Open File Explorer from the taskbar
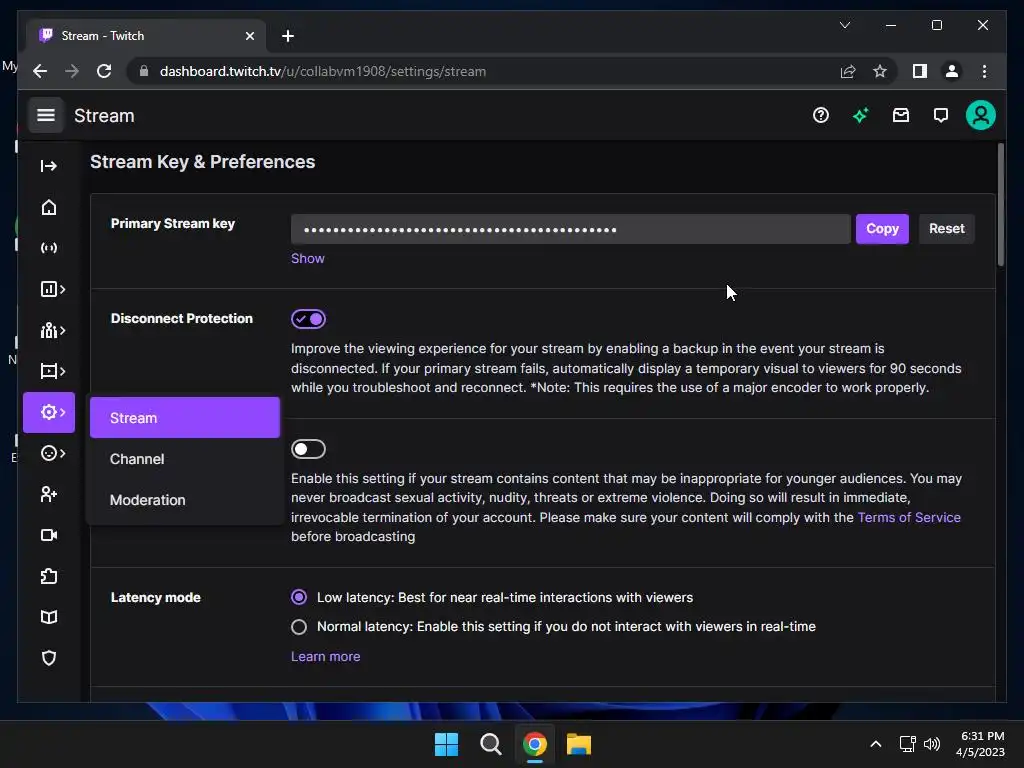This screenshot has width=1024, height=768. tap(579, 744)
